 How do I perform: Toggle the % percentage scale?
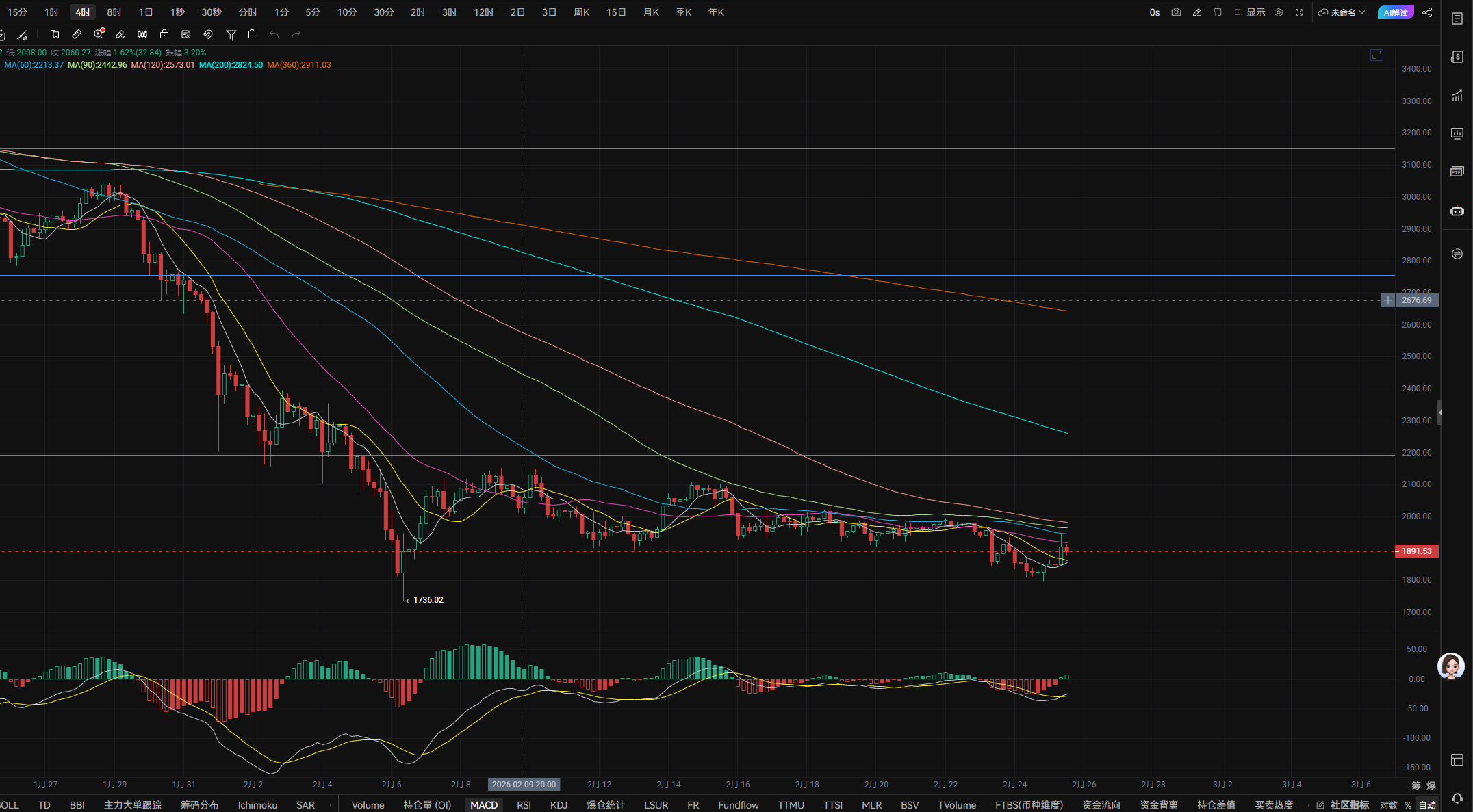pyautogui.click(x=1408, y=805)
